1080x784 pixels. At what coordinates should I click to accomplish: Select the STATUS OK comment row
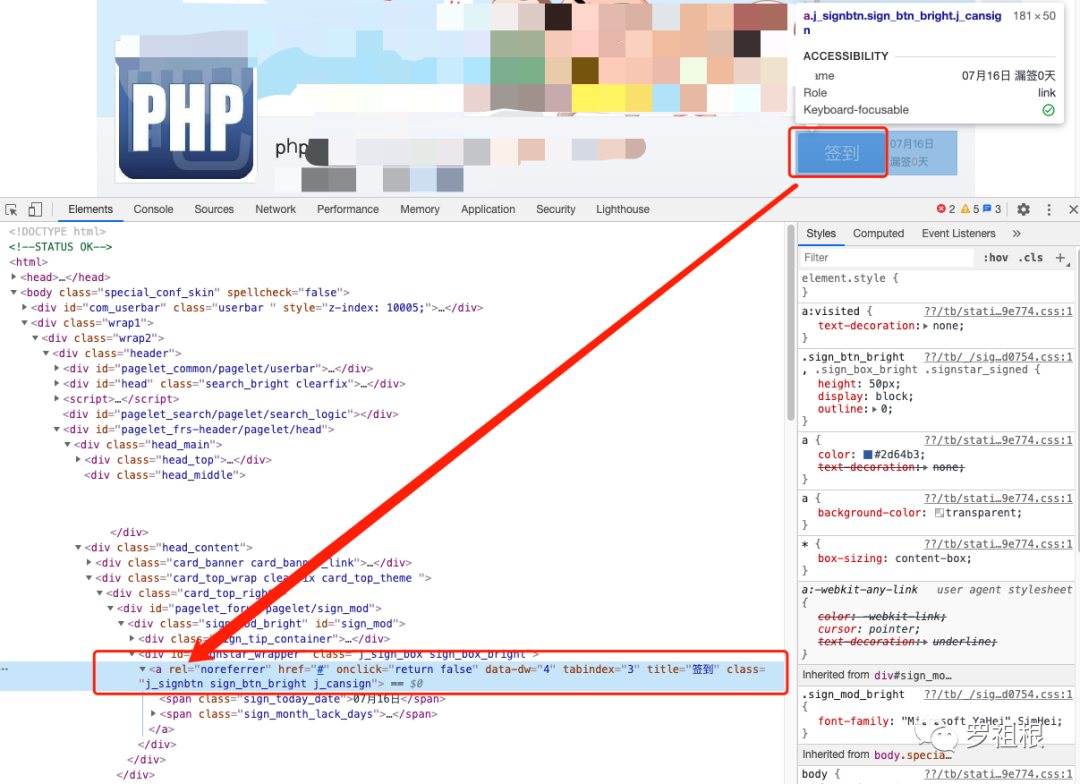(60, 247)
